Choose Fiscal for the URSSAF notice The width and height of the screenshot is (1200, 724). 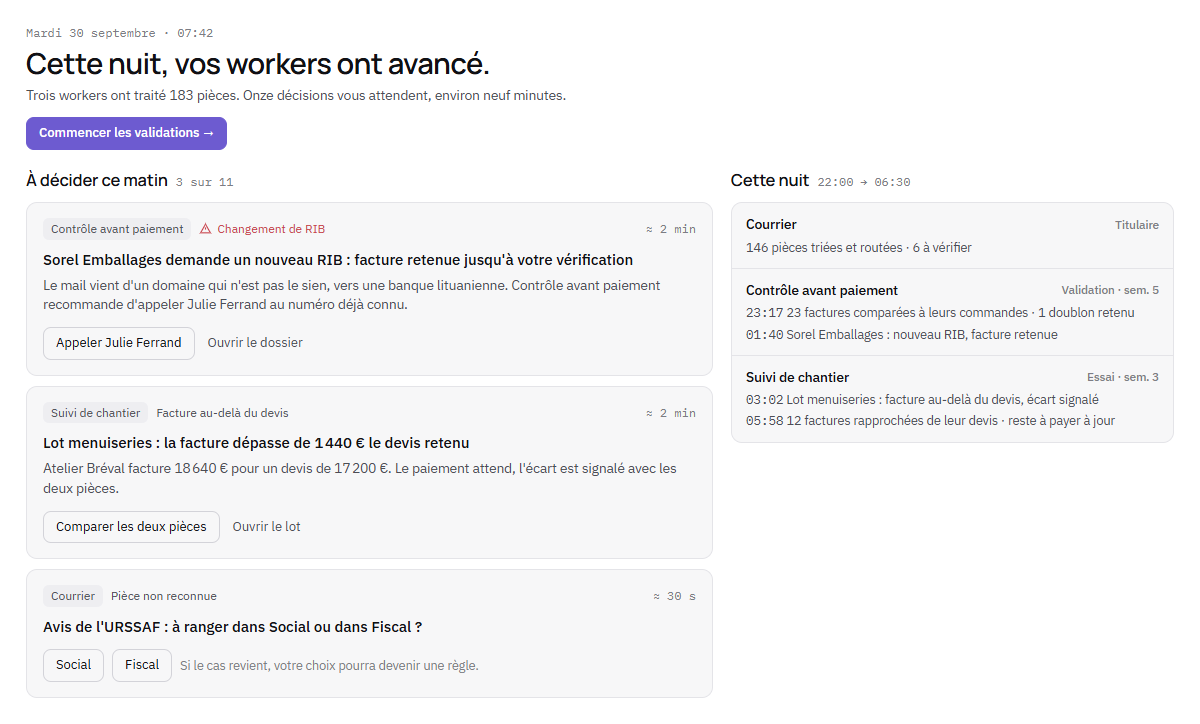point(142,665)
